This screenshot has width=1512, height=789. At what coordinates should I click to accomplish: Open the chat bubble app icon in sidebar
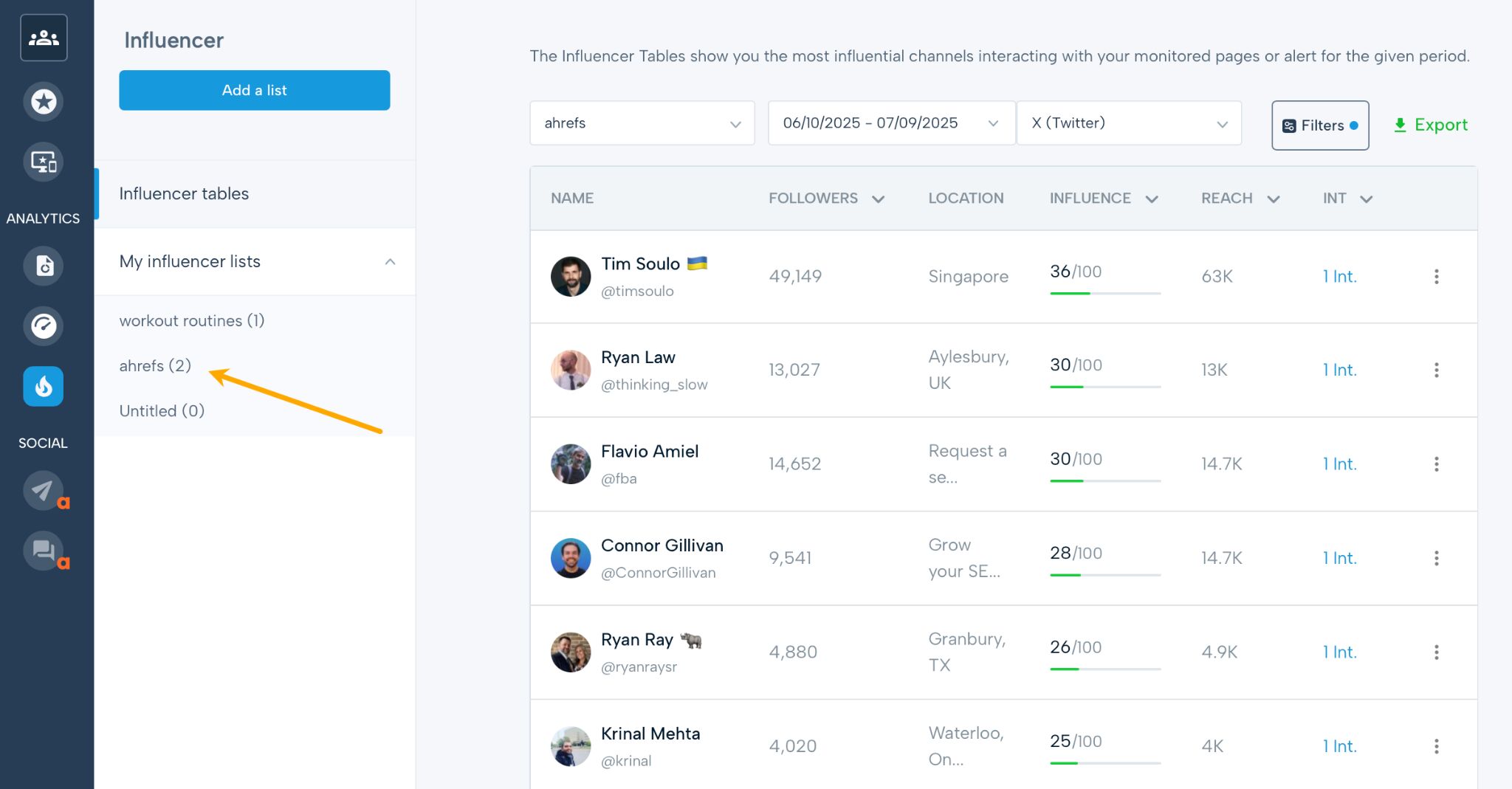pyautogui.click(x=44, y=551)
